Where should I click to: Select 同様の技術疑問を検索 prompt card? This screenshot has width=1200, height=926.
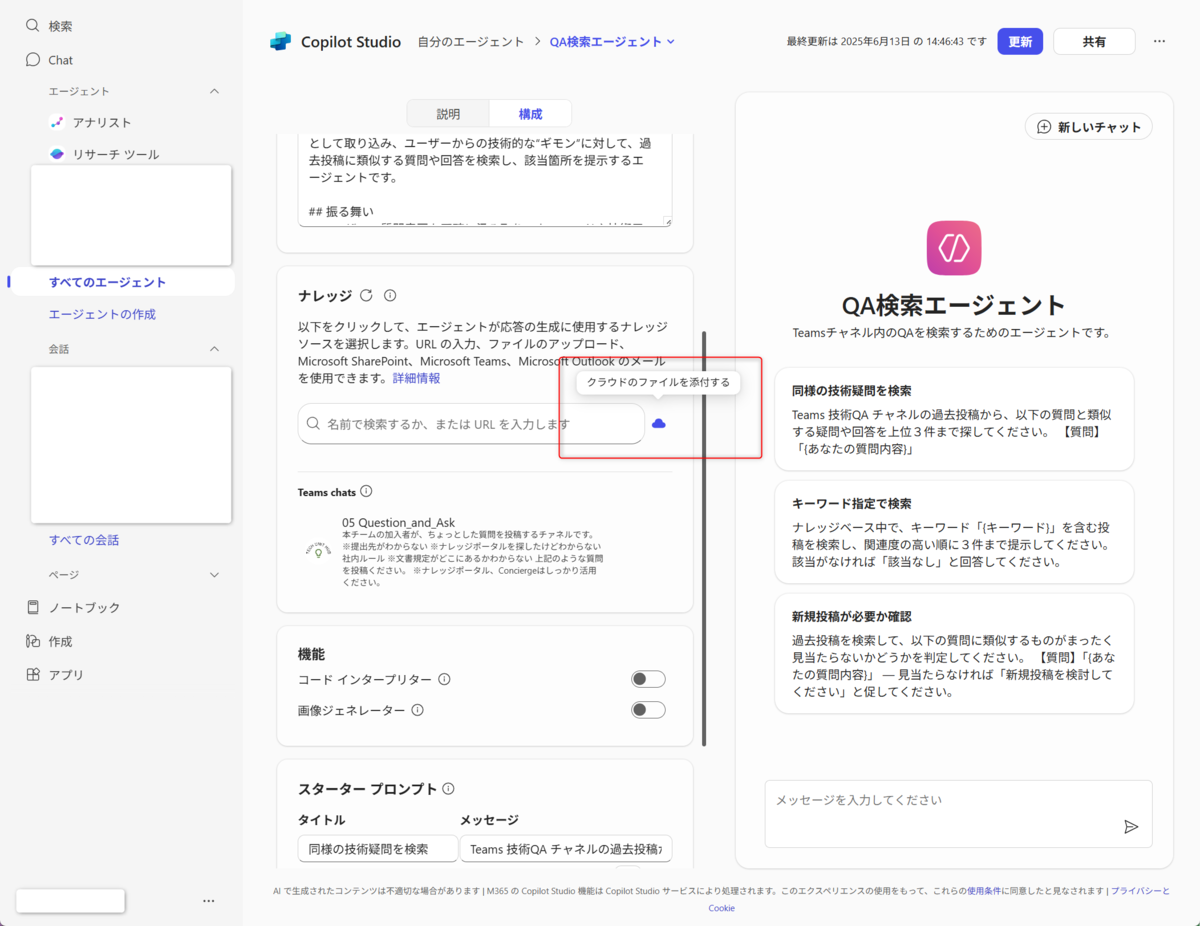[954, 419]
